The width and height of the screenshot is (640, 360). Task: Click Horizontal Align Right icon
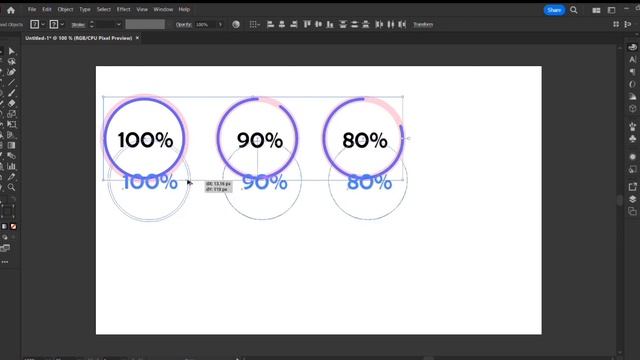[x=293, y=24]
